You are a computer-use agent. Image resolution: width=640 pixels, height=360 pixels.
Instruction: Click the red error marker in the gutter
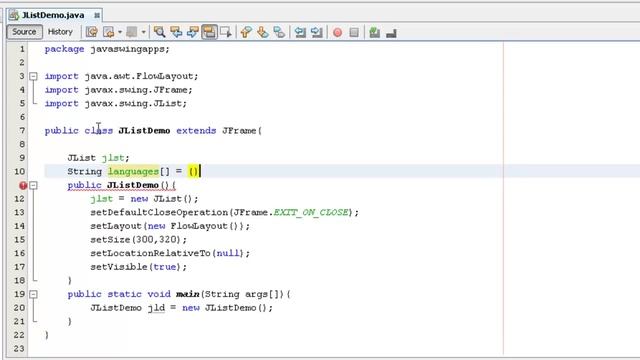(x=23, y=185)
